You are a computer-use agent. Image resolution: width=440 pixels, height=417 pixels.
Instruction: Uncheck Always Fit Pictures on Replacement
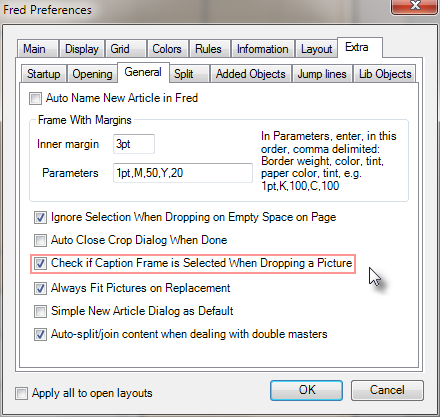tap(40, 288)
